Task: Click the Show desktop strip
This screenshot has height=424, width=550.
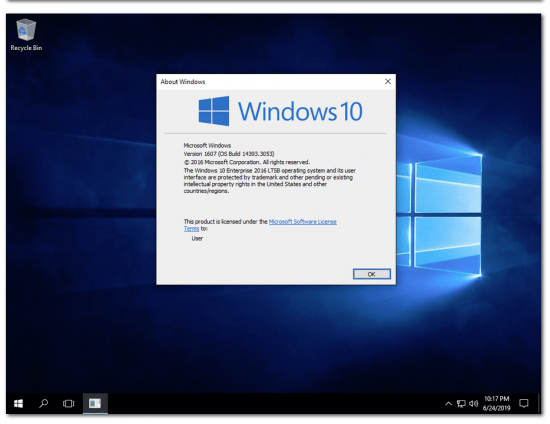Action: (539, 403)
